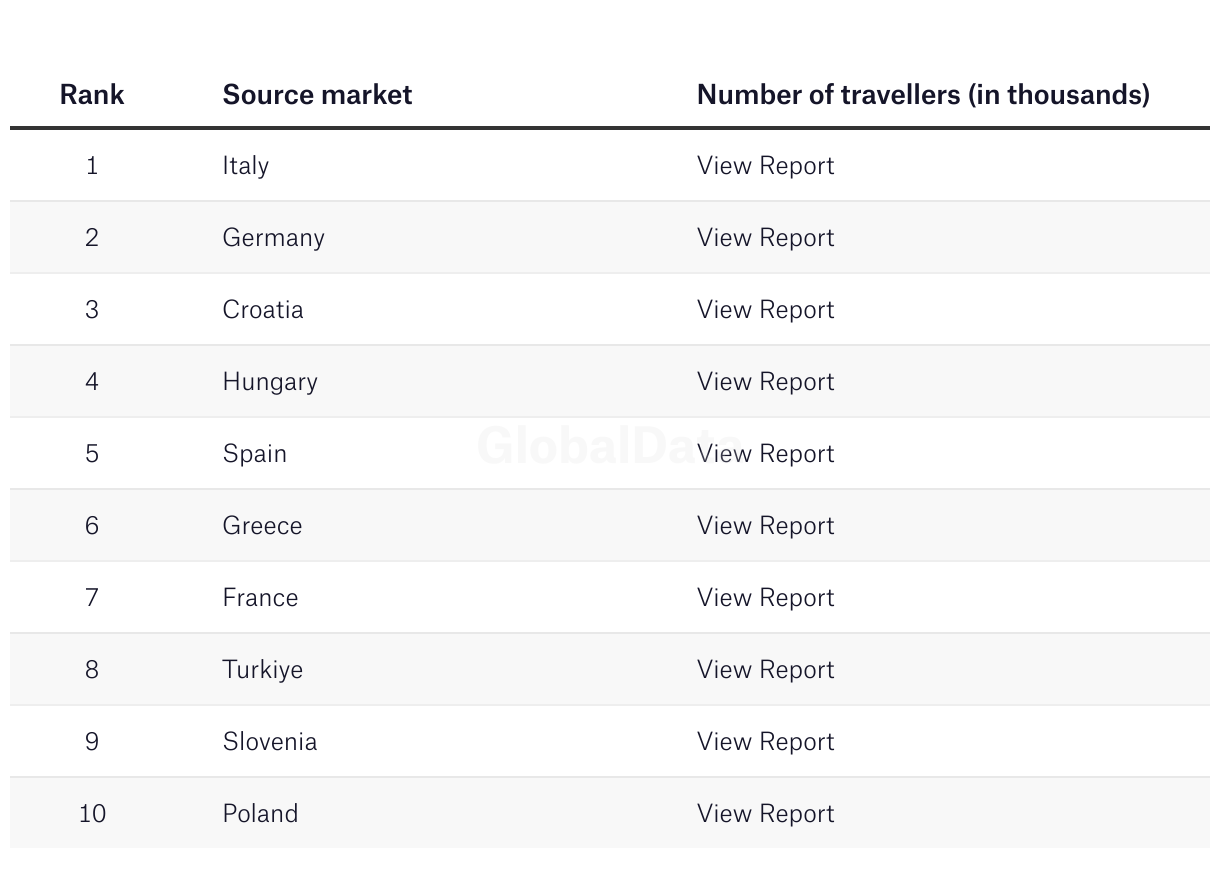Select the Poland source market cell

click(x=260, y=814)
